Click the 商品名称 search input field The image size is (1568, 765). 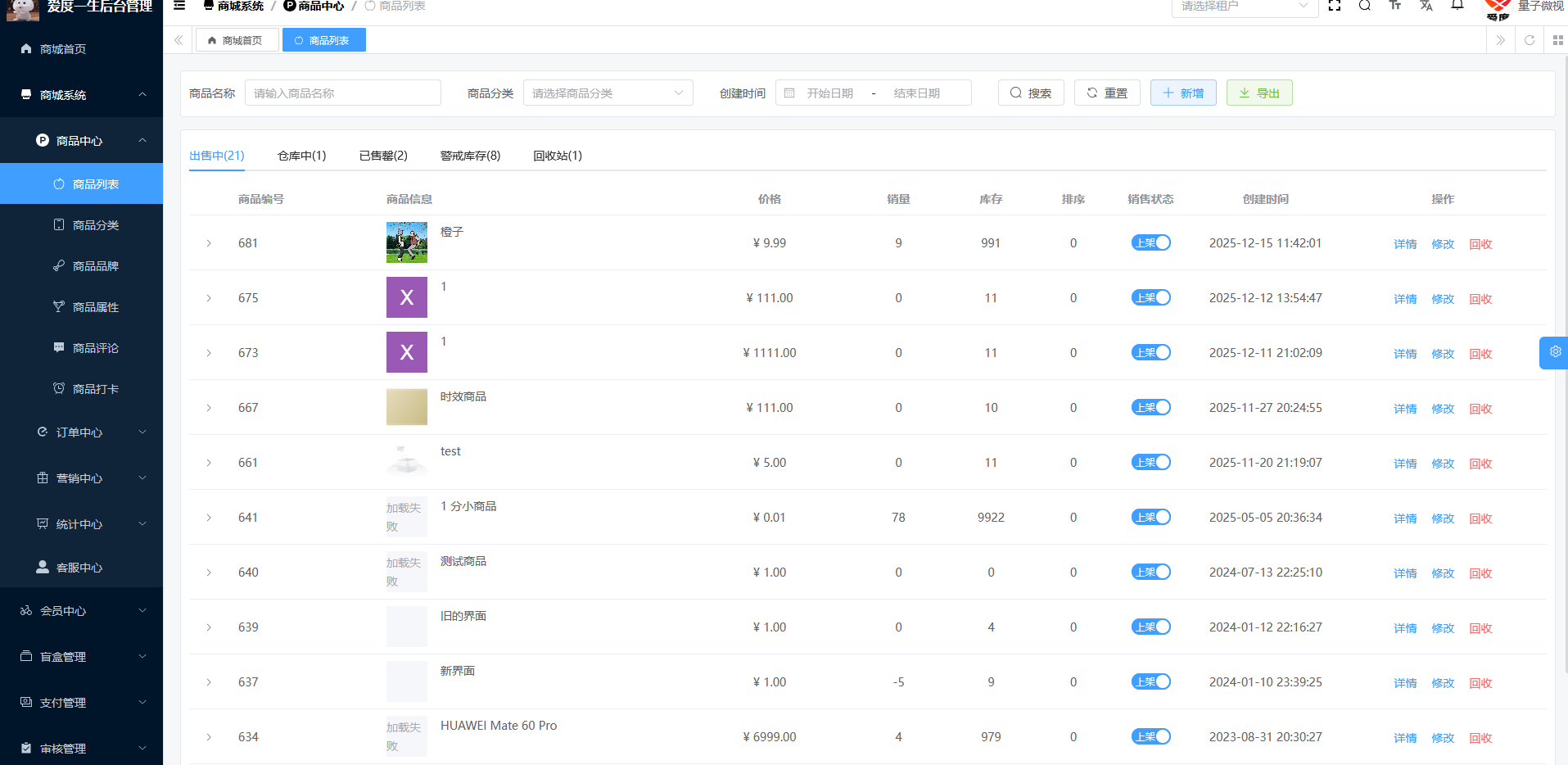(342, 93)
